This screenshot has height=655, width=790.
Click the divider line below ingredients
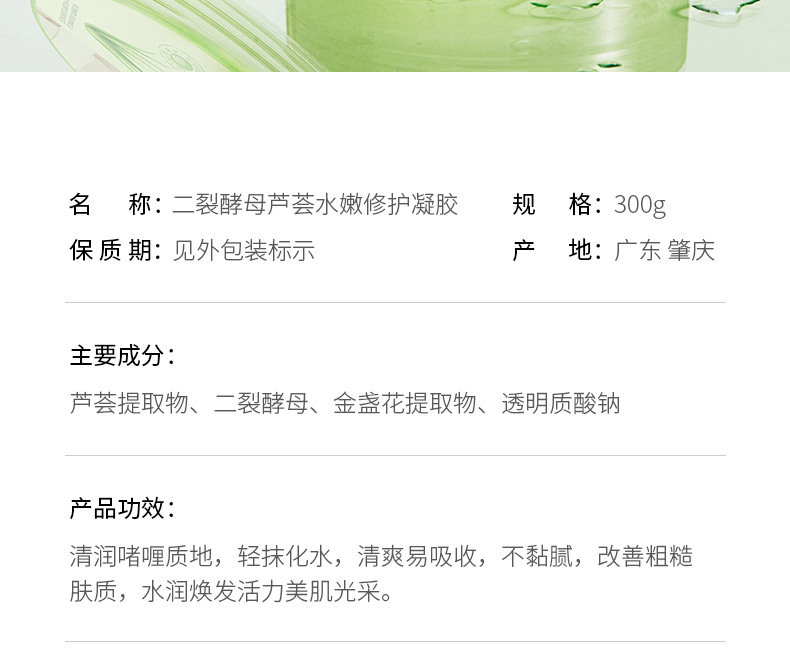[x=396, y=455]
